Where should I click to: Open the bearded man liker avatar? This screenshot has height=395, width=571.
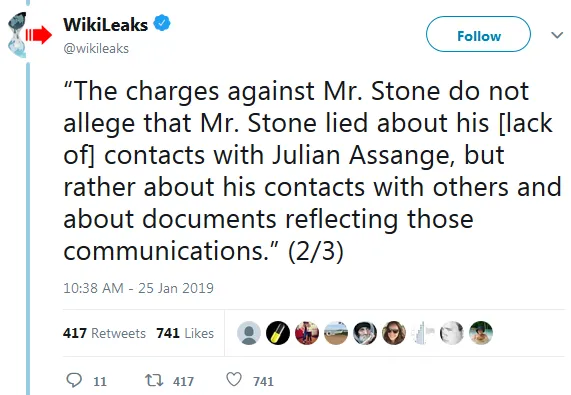click(x=365, y=333)
